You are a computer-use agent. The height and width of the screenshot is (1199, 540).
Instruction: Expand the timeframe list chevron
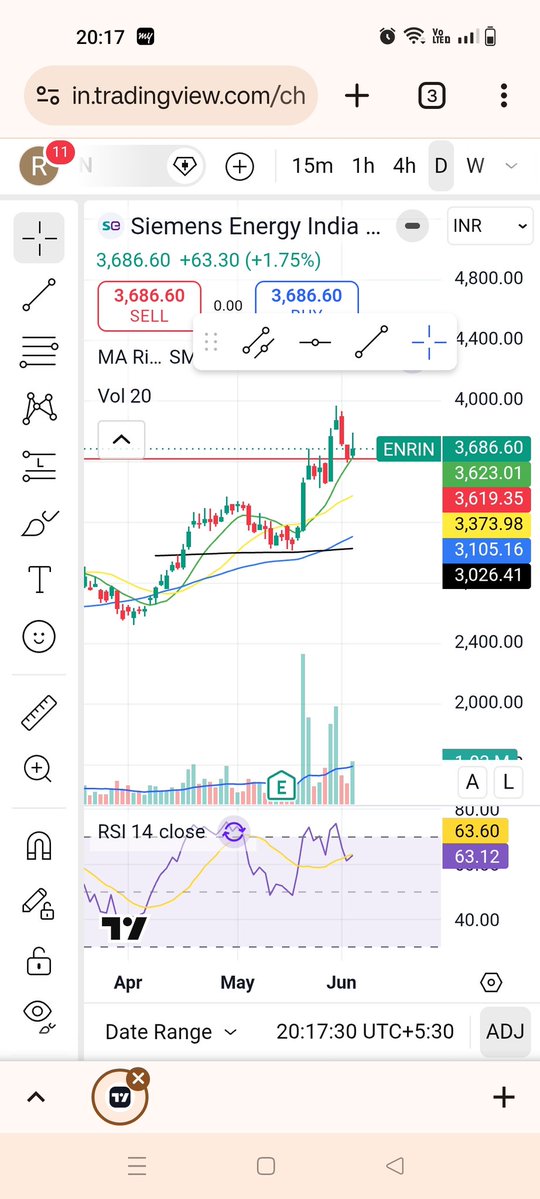(x=512, y=166)
